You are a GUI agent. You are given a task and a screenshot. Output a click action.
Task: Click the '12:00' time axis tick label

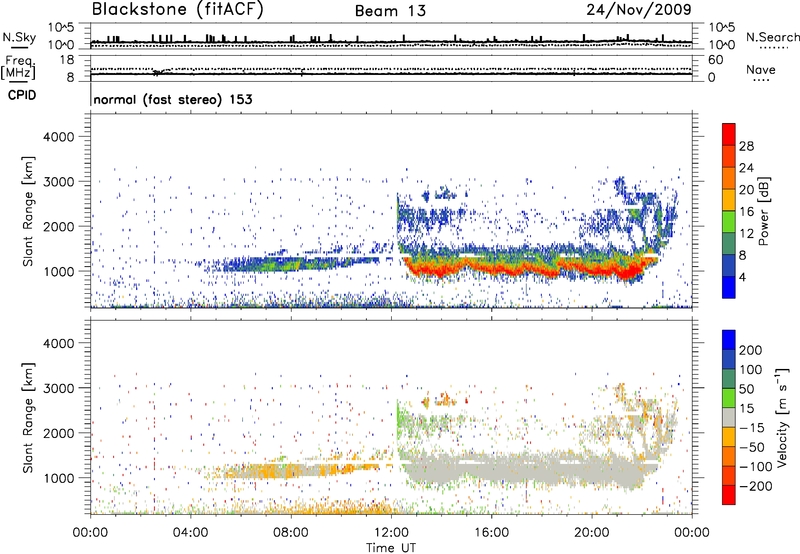391,533
